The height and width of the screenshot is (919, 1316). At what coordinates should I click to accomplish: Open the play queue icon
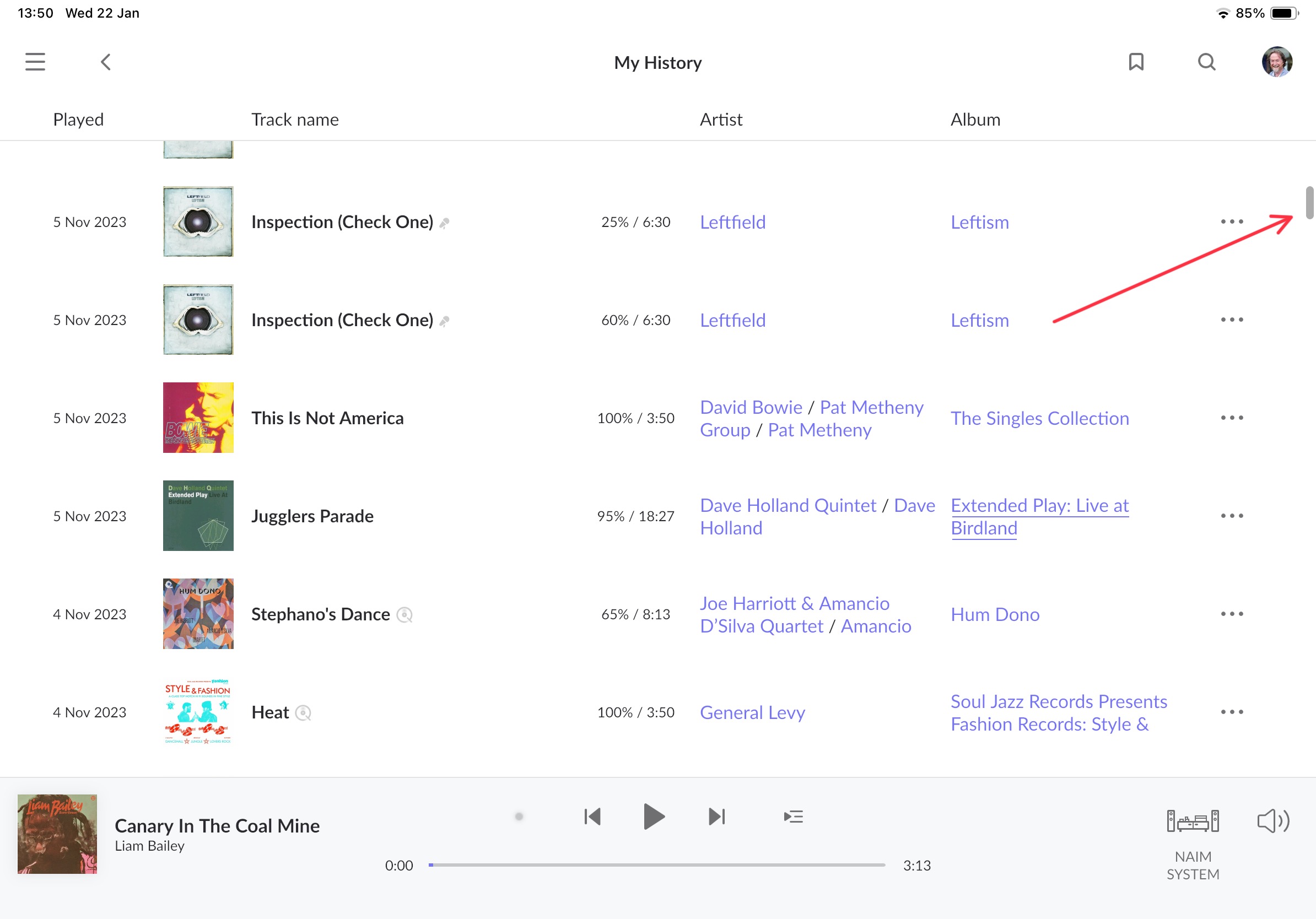pos(793,817)
